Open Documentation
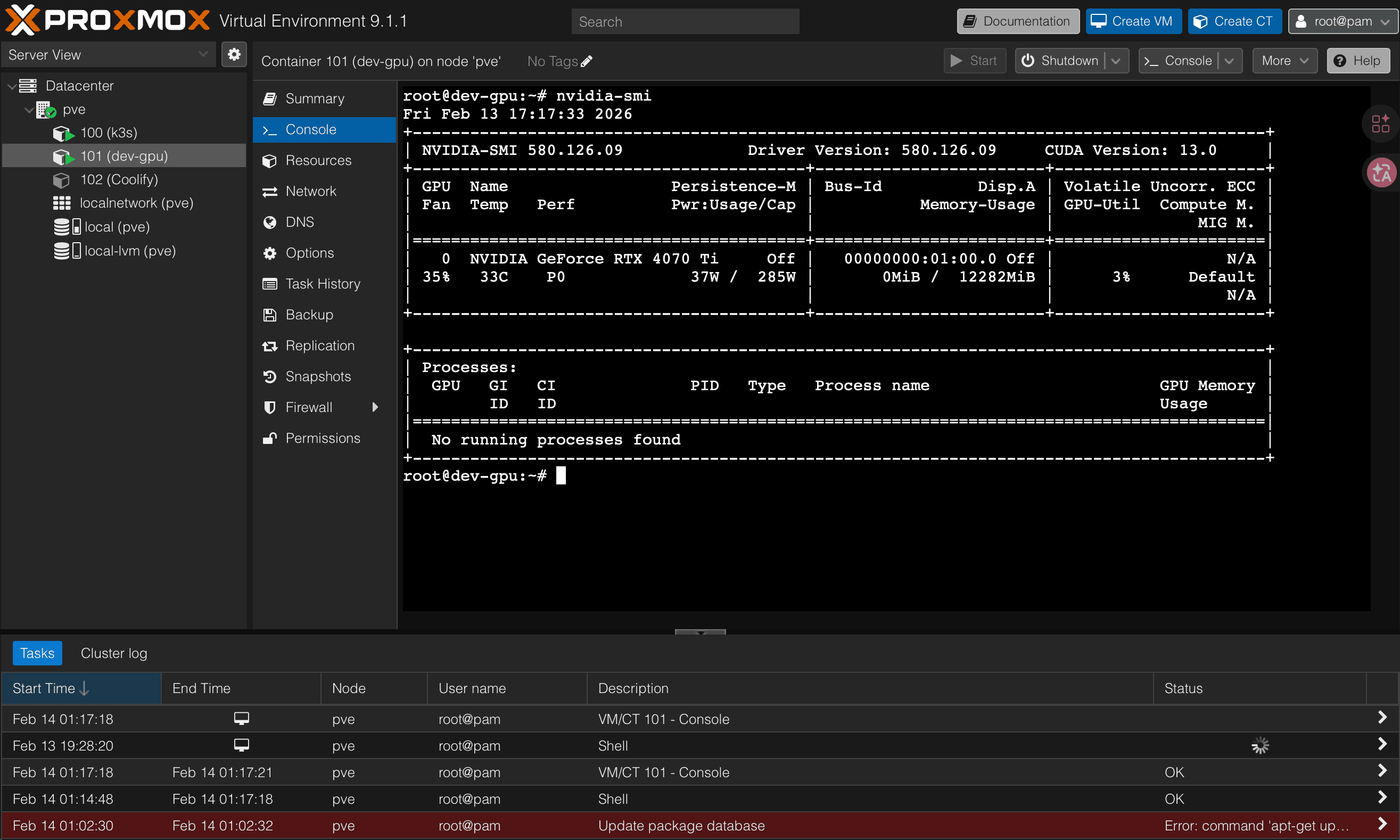This screenshot has height=840, width=1400. [x=1017, y=21]
